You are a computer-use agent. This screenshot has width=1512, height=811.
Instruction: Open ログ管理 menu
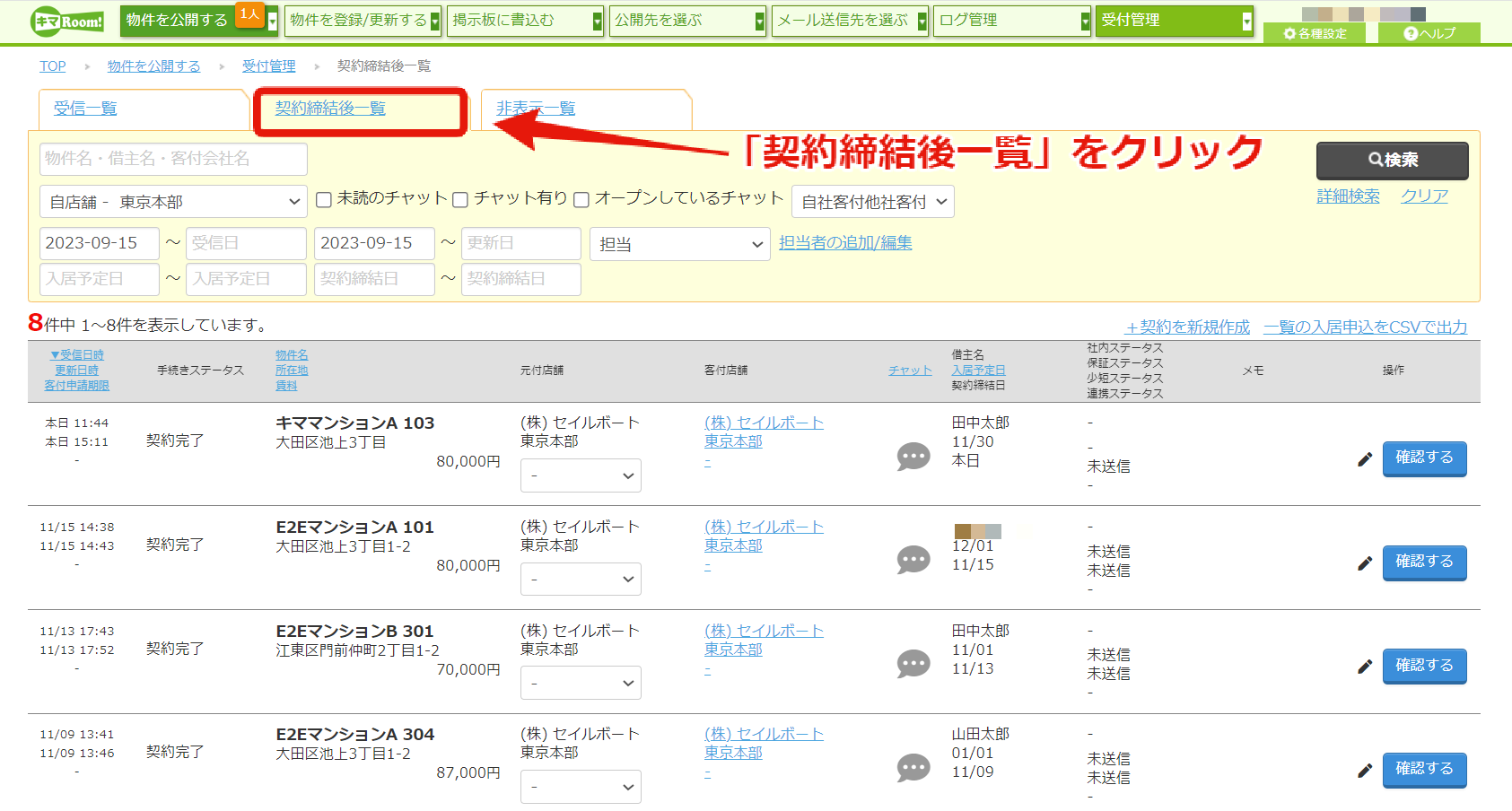coord(1012,20)
